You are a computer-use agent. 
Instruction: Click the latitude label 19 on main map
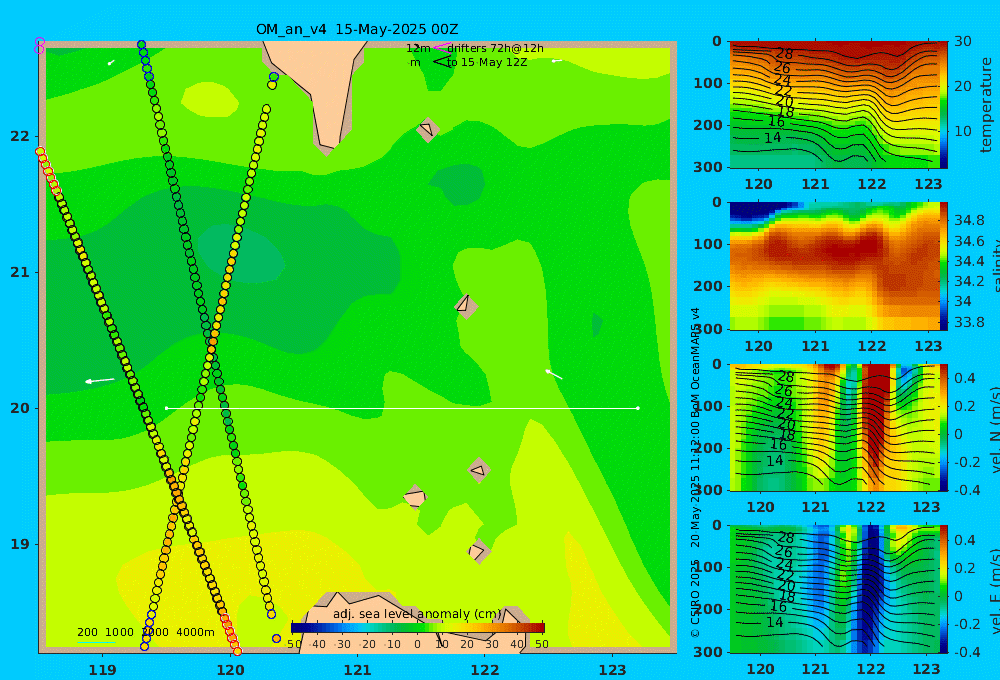(20, 544)
